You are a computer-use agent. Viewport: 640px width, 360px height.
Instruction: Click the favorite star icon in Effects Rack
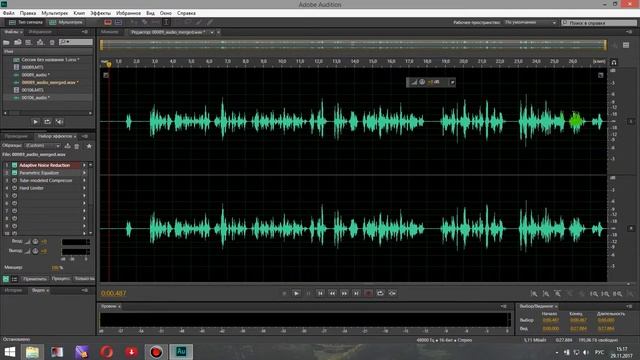89,146
